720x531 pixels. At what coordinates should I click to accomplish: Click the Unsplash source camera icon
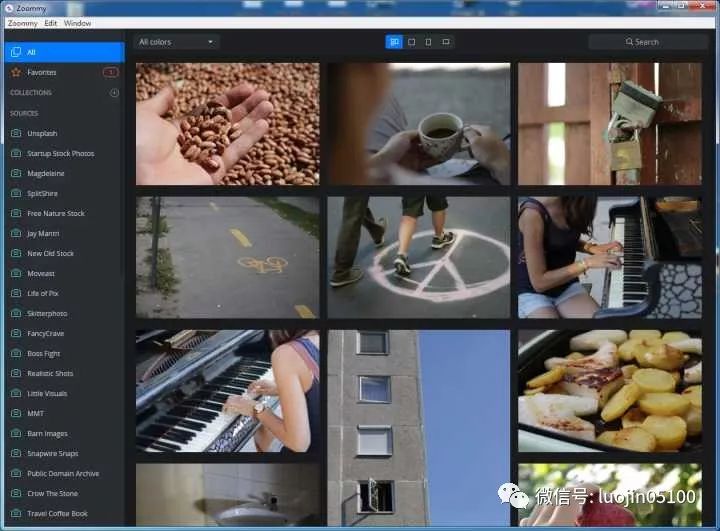[x=16, y=133]
